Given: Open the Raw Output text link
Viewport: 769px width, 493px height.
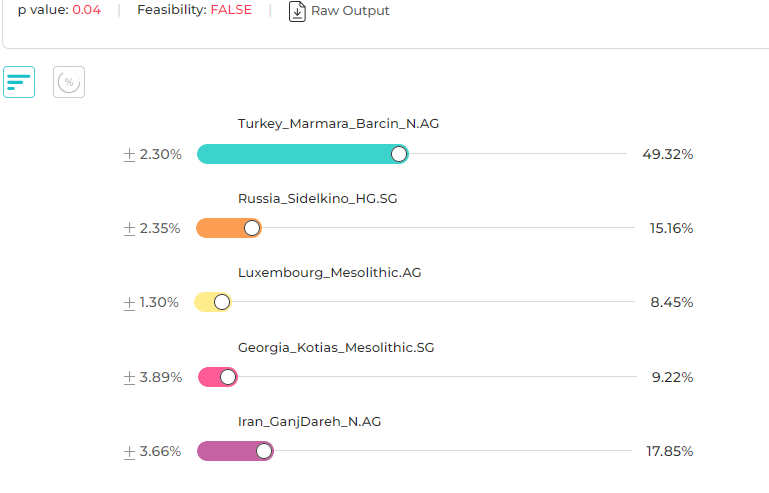Looking at the screenshot, I should click(x=350, y=11).
